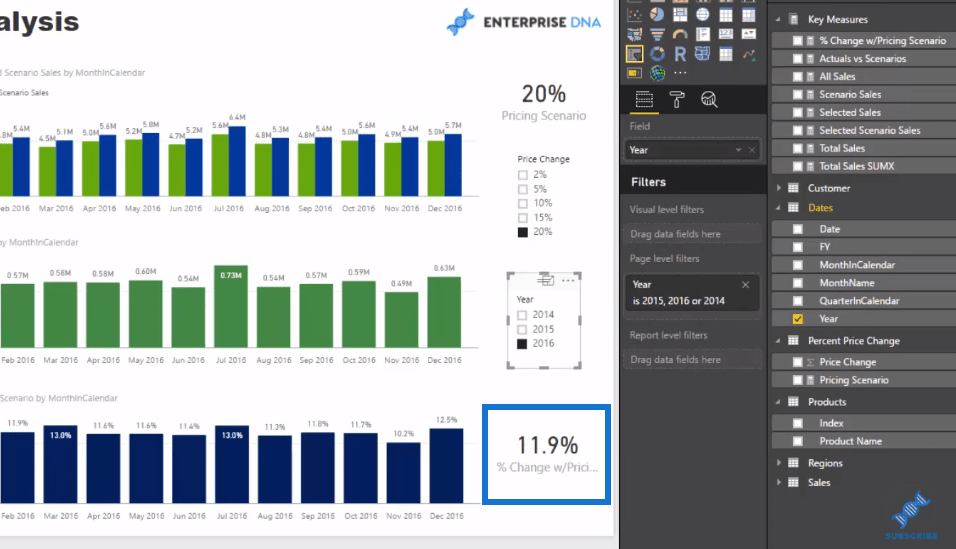Select the Scatter chart visualization
Viewport: 956px width, 549px height.
click(634, 15)
